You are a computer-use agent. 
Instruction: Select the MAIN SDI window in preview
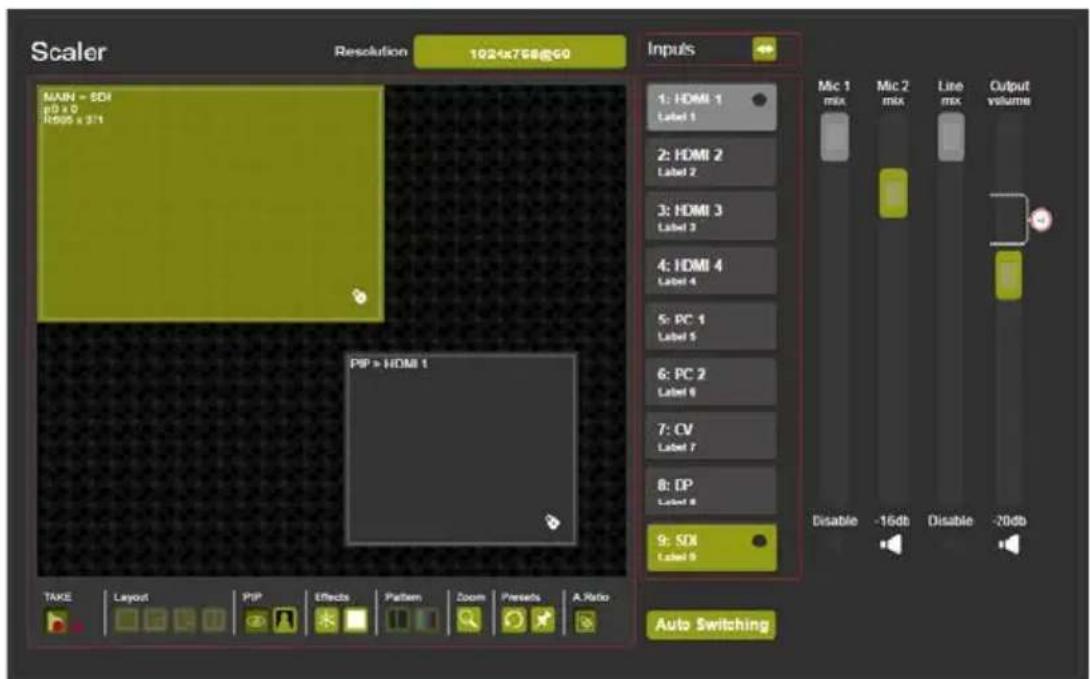point(210,203)
